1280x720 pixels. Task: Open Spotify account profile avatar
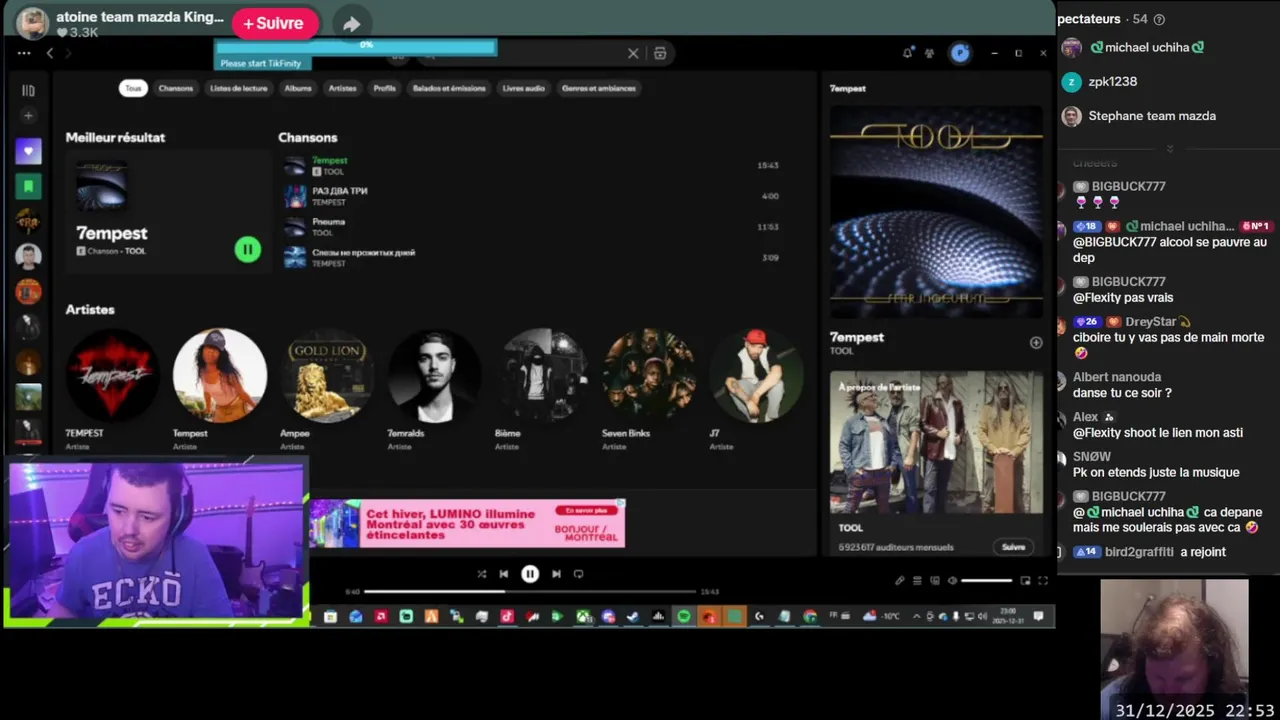click(960, 53)
